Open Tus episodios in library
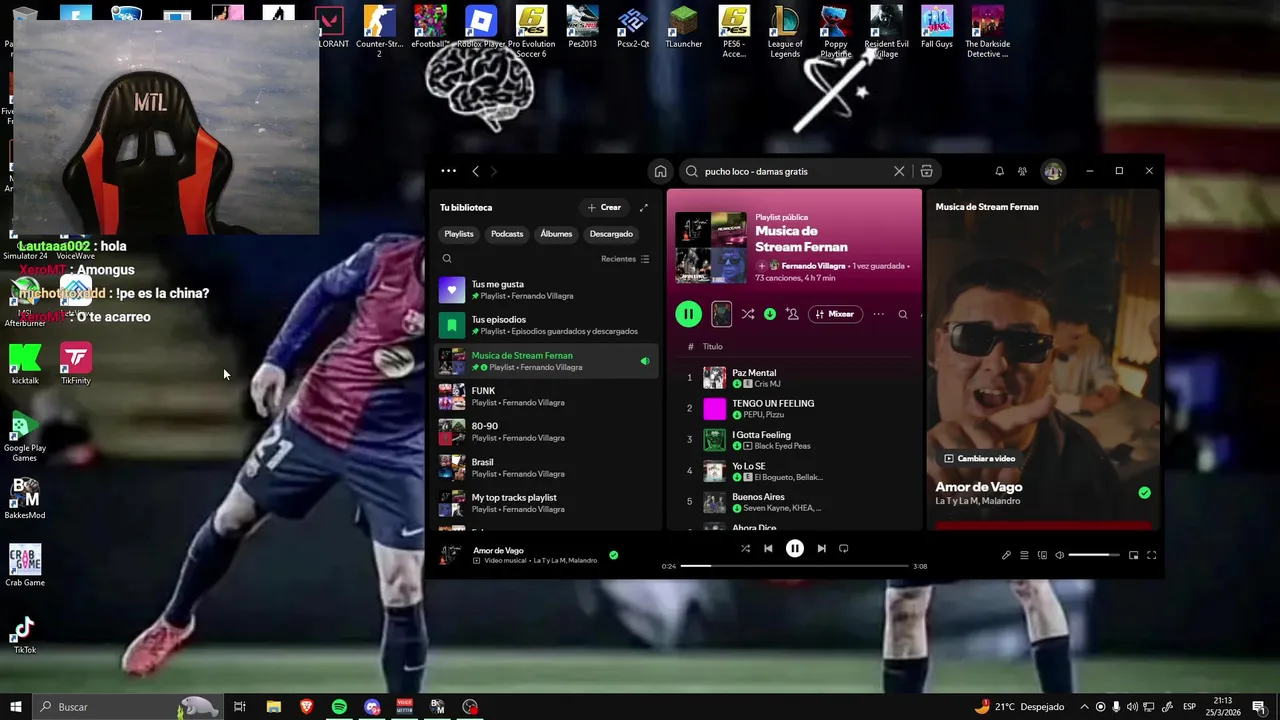This screenshot has height=720, width=1280. coord(546,325)
